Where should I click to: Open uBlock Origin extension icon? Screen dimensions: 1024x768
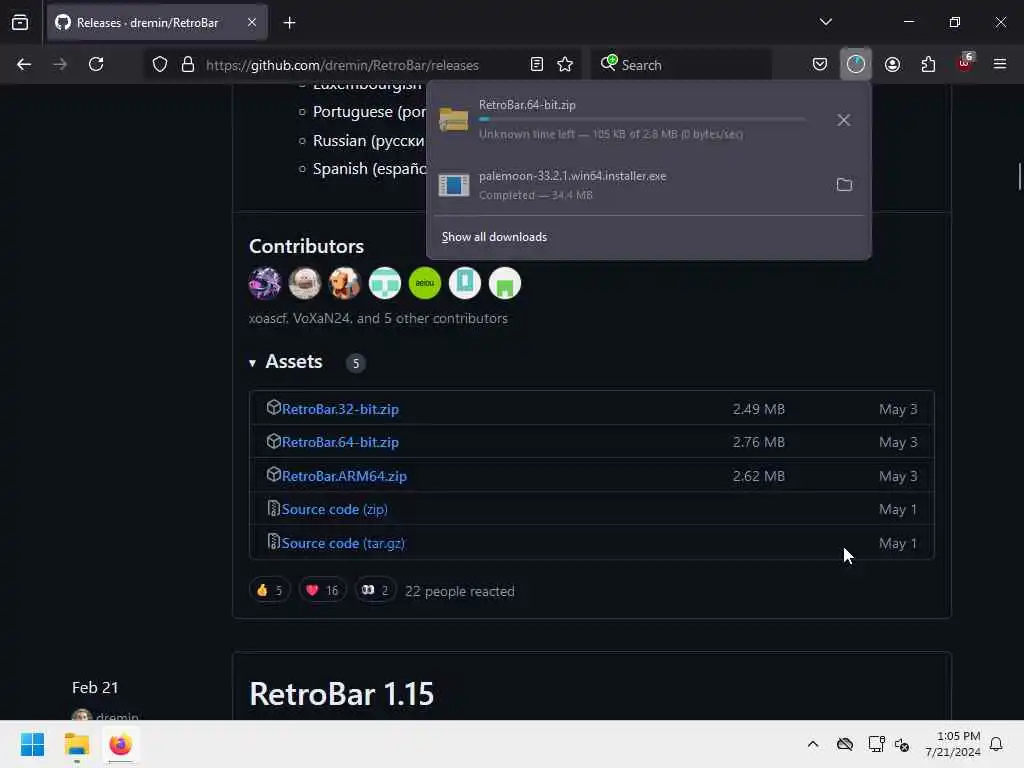click(965, 64)
